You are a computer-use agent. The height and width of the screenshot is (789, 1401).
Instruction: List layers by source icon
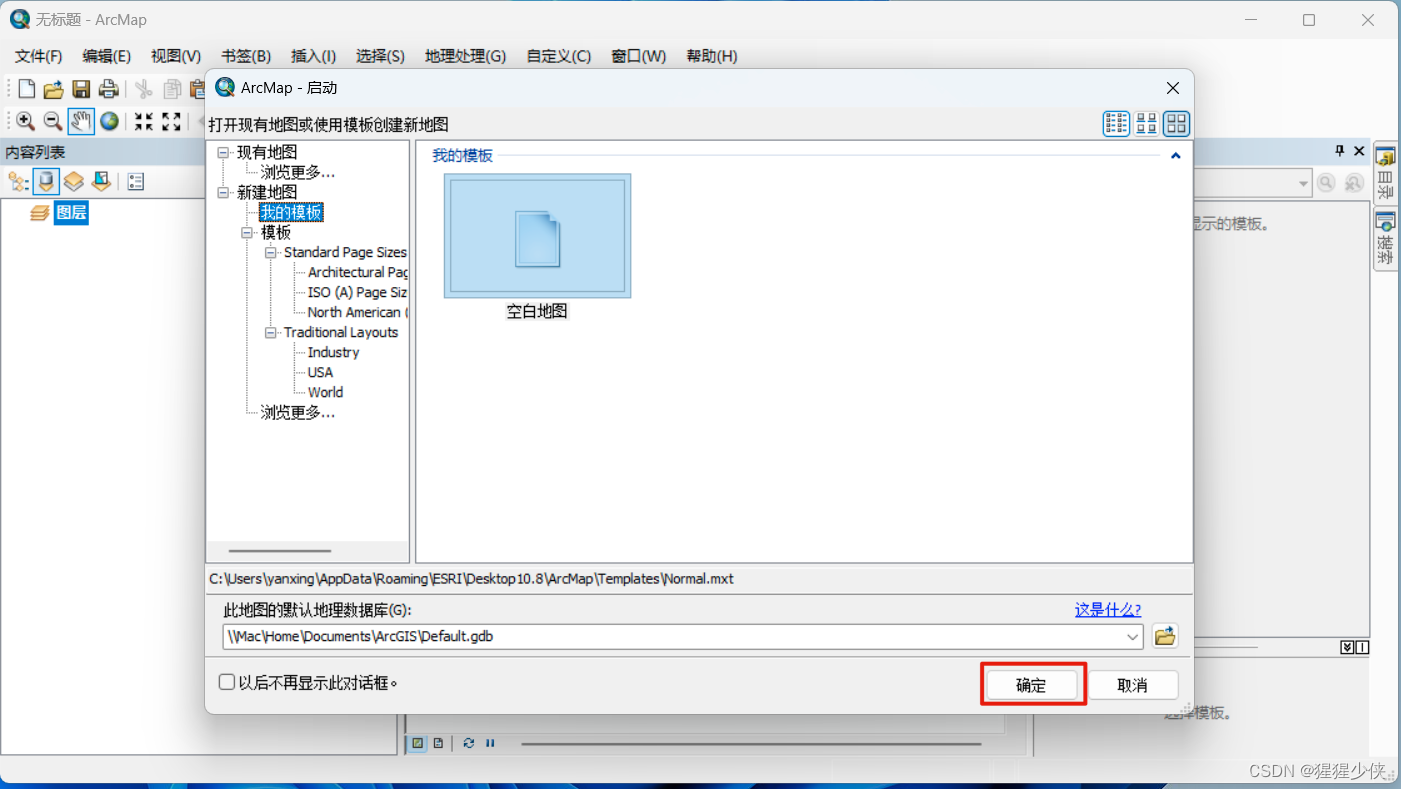coord(46,181)
